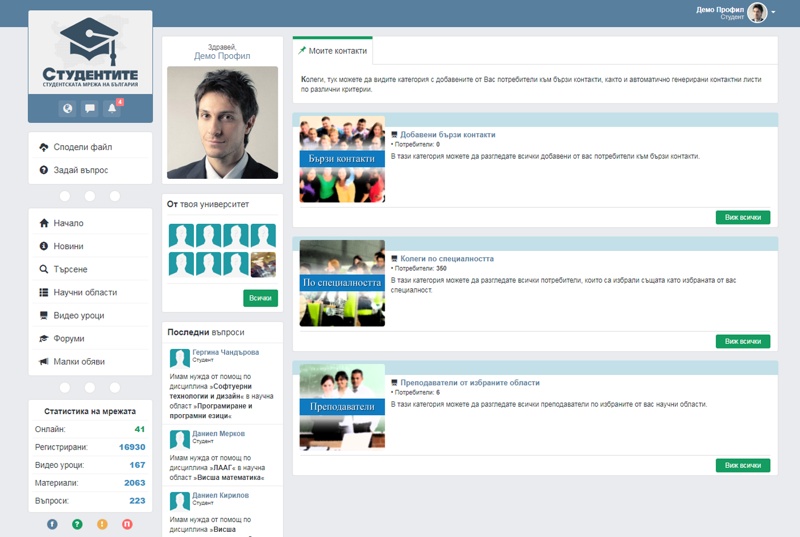
Task: Click the Форуми graduation cap icon
Action: click(44, 338)
